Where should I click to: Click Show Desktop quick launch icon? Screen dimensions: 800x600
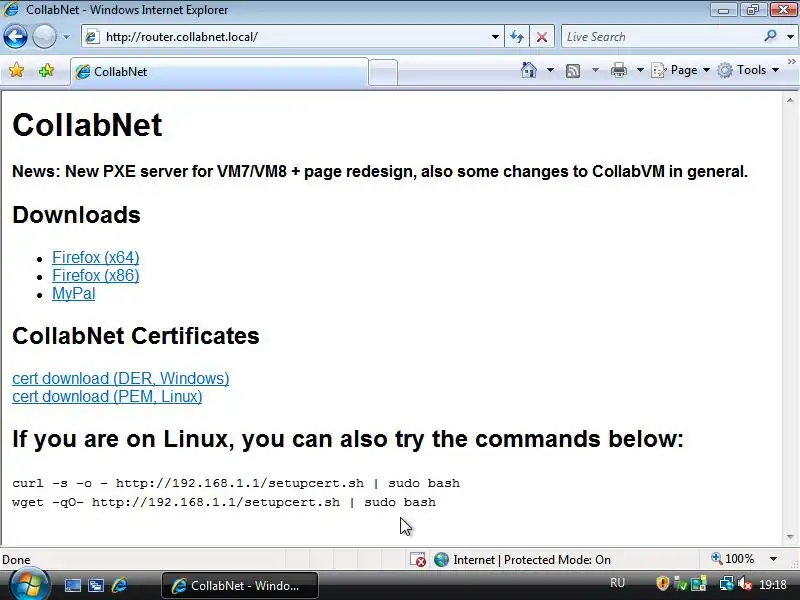pos(72,585)
